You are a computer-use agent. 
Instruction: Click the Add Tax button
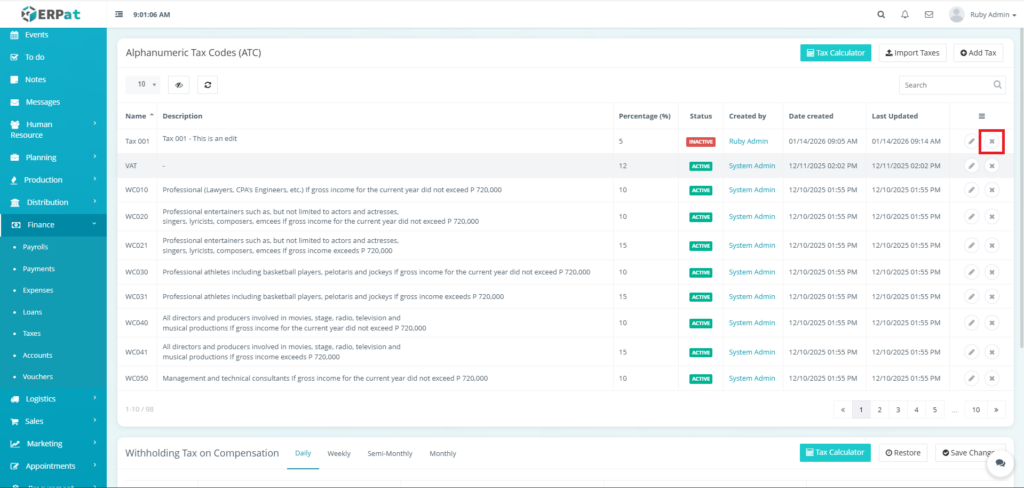pos(977,53)
